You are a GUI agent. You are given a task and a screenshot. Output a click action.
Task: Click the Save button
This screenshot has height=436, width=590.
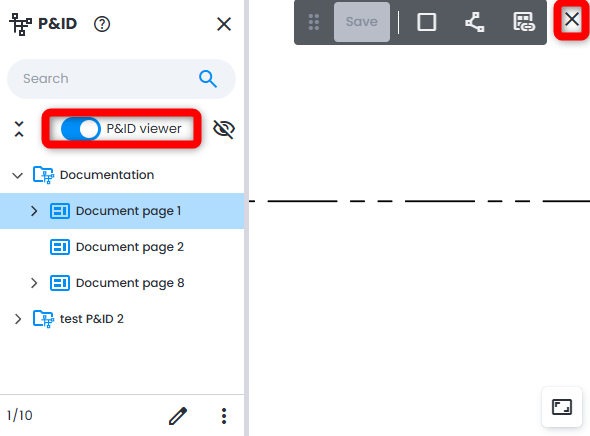362,22
